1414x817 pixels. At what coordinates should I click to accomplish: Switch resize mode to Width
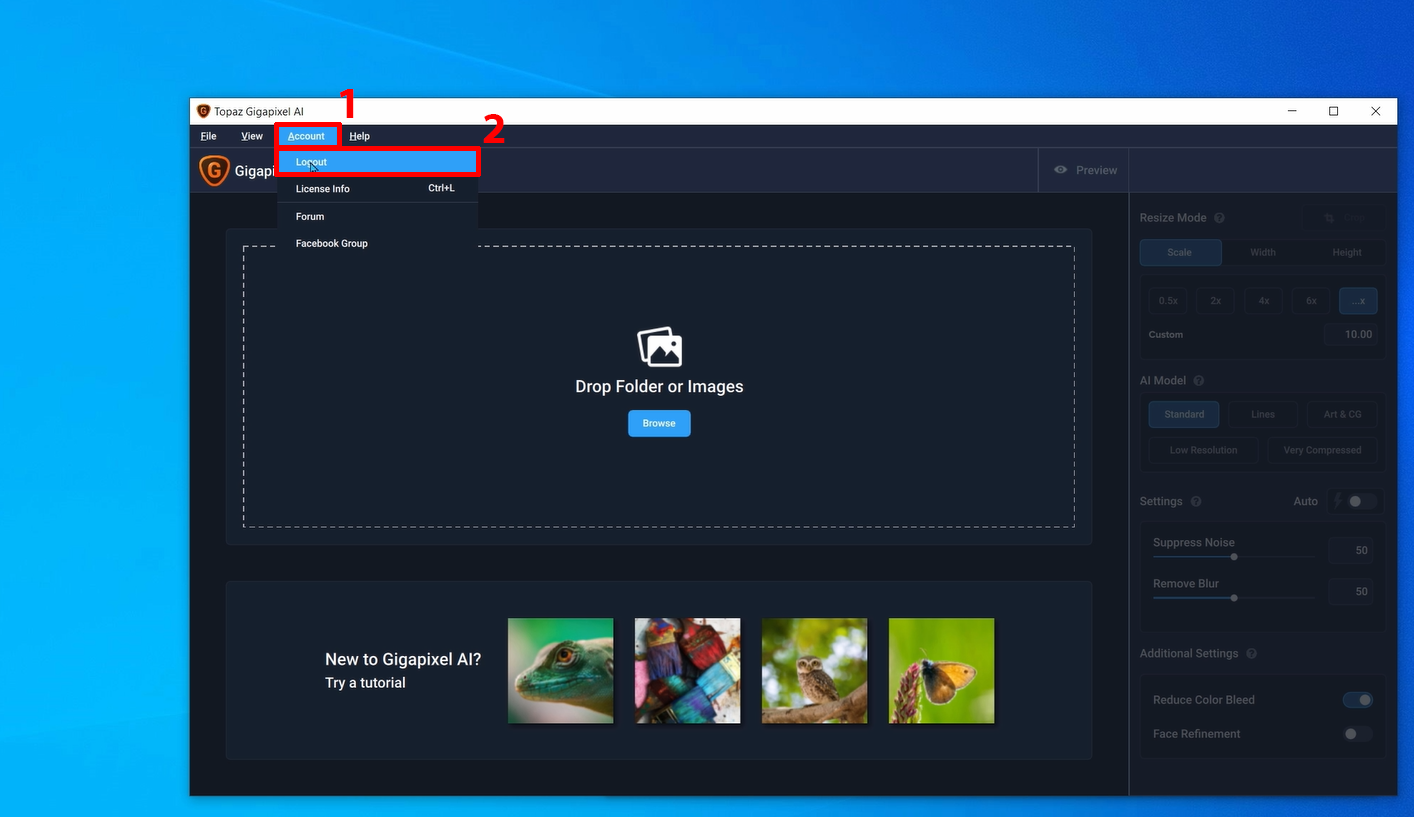point(1263,252)
